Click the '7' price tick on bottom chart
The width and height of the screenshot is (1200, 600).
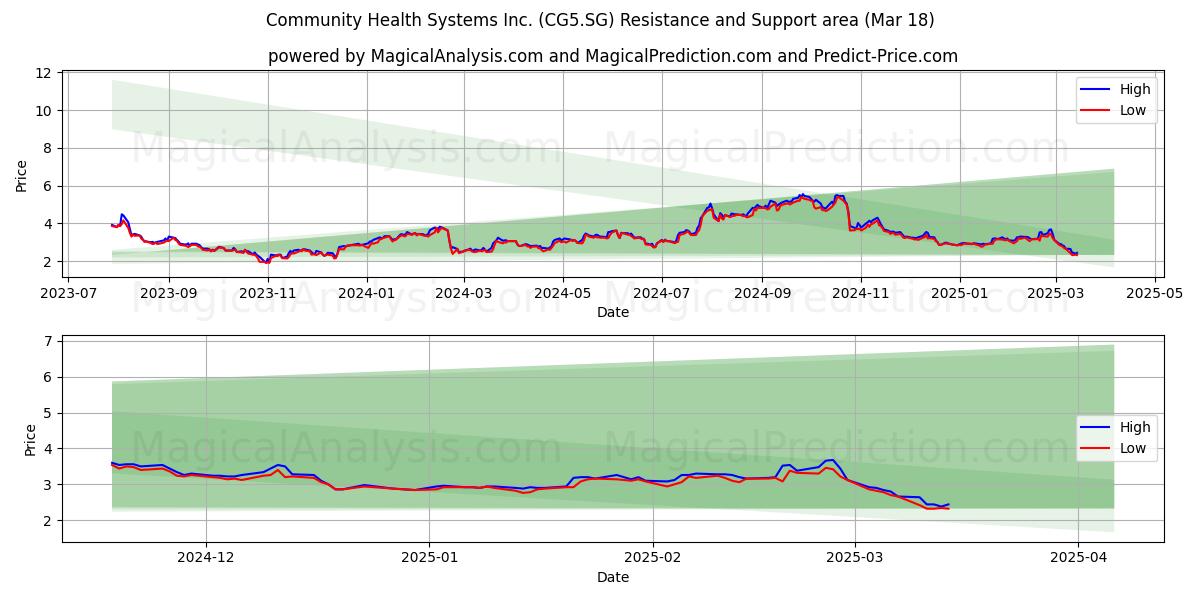point(49,341)
